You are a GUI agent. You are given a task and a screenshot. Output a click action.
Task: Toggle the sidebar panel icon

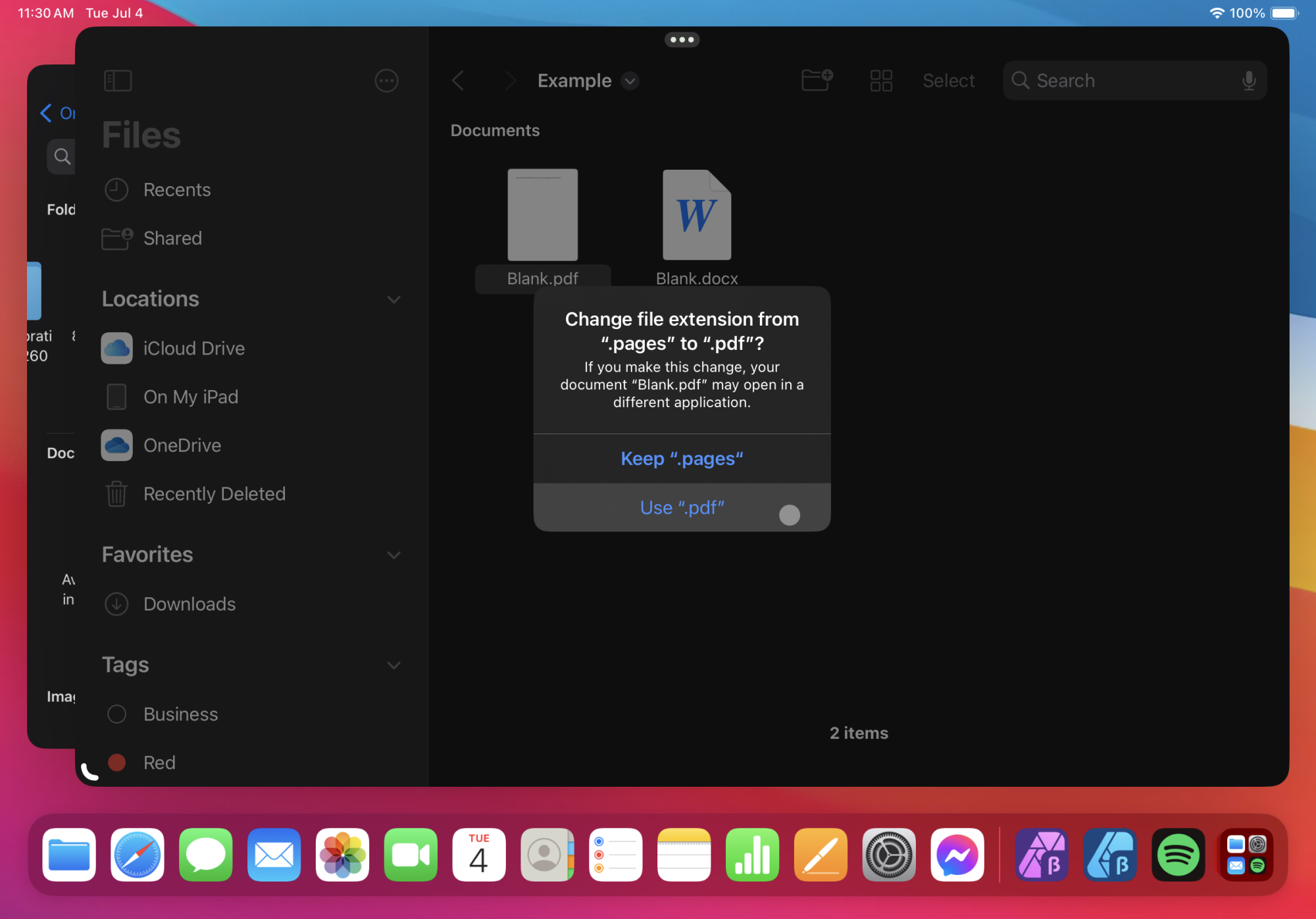pyautogui.click(x=118, y=81)
